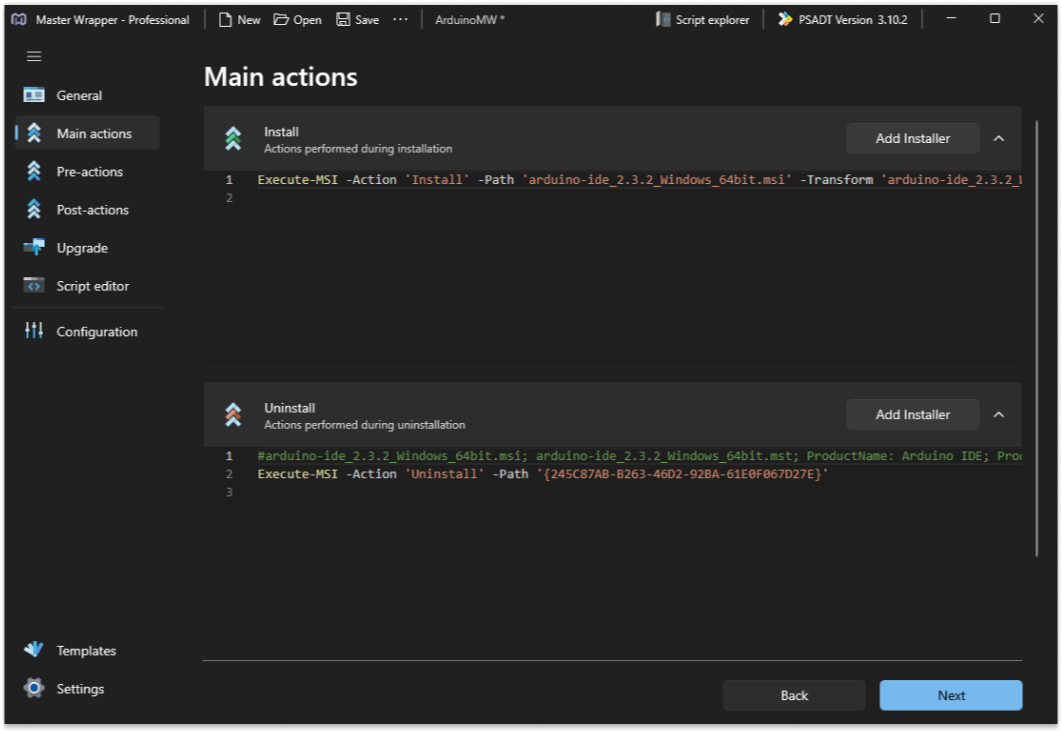The height and width of the screenshot is (732, 1062).
Task: Click the Back button
Action: [794, 695]
